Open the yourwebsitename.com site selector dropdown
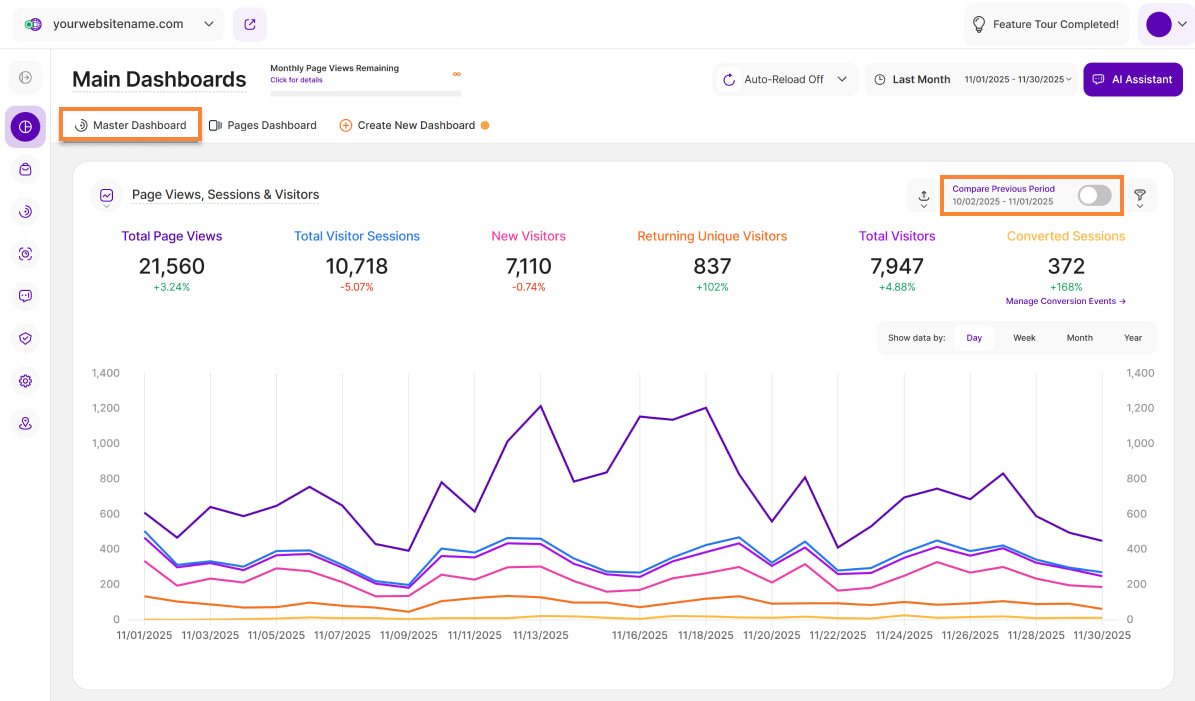The height and width of the screenshot is (701, 1195). point(119,24)
